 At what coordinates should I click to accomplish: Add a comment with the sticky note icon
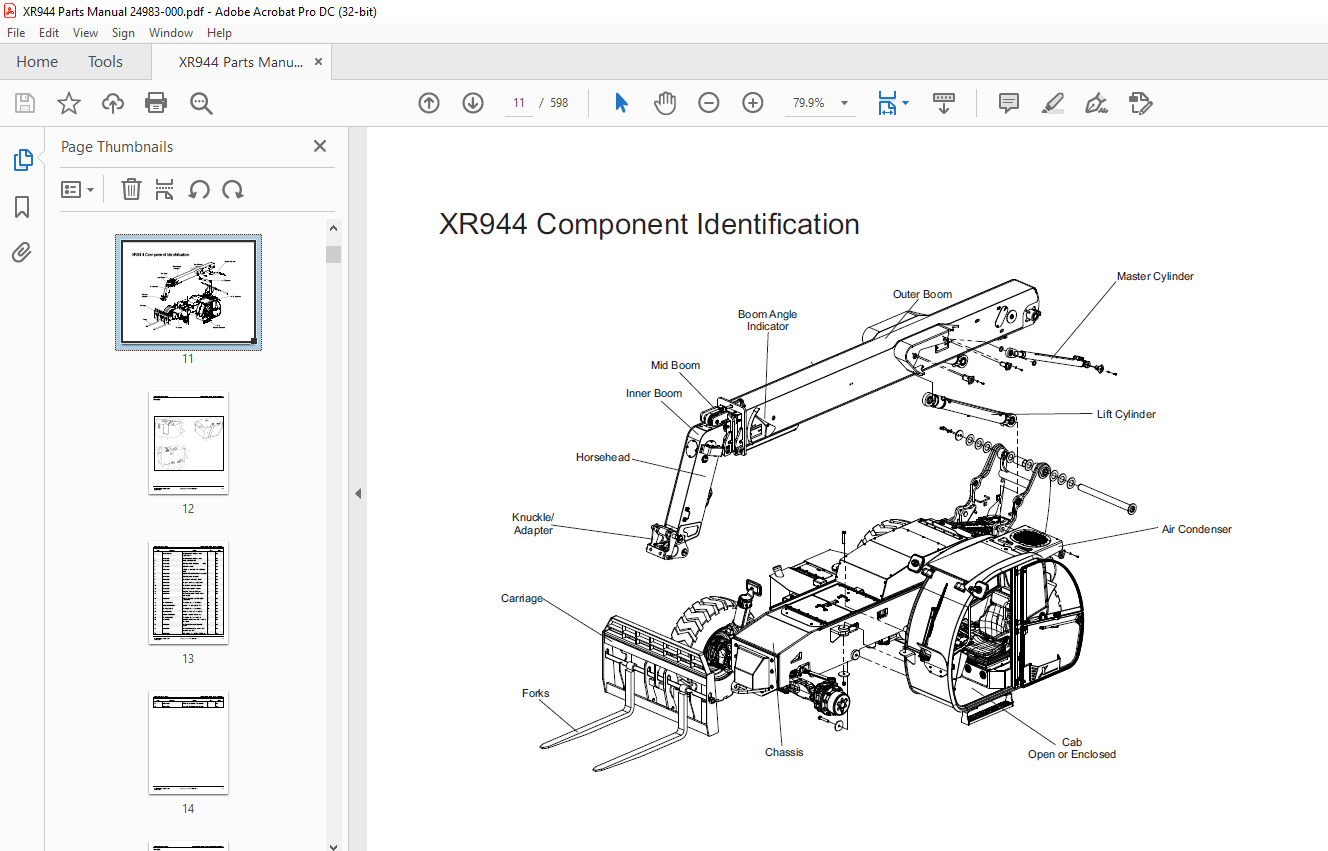pyautogui.click(x=1009, y=103)
